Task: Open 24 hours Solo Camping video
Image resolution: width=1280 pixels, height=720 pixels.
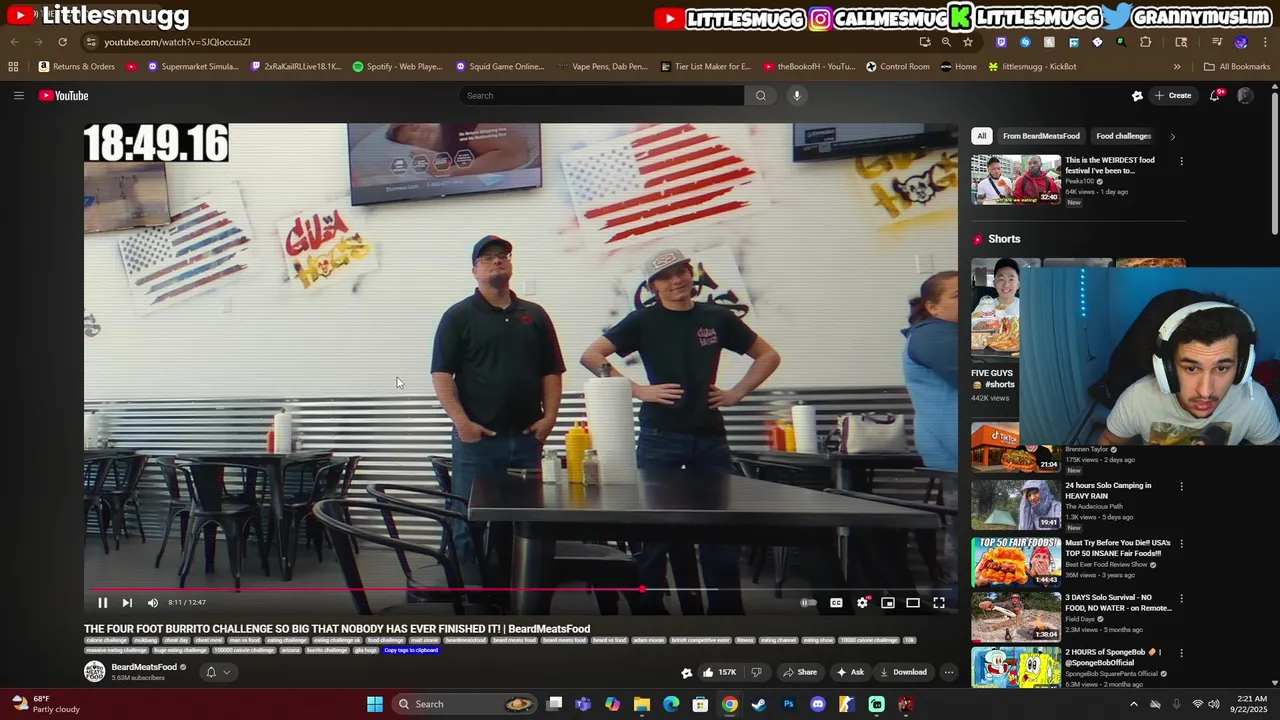Action: pos(1016,505)
